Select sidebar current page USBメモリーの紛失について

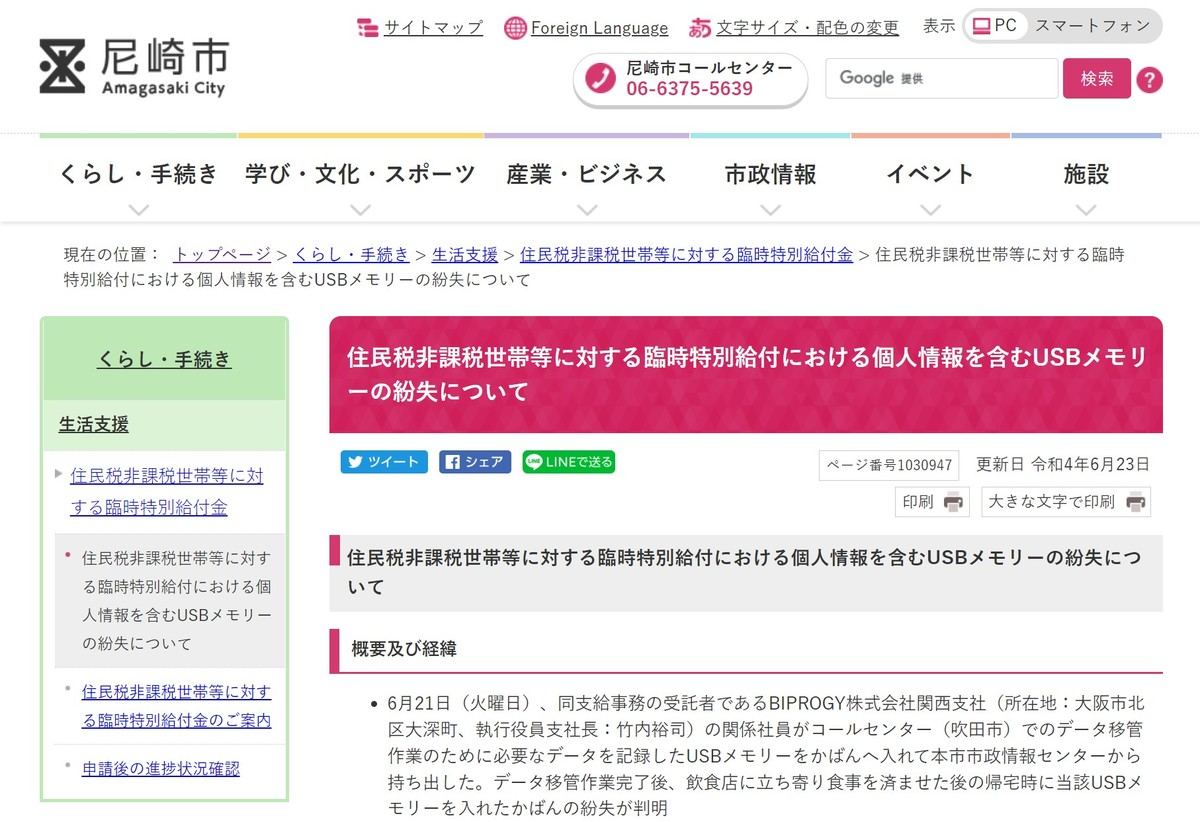point(177,600)
